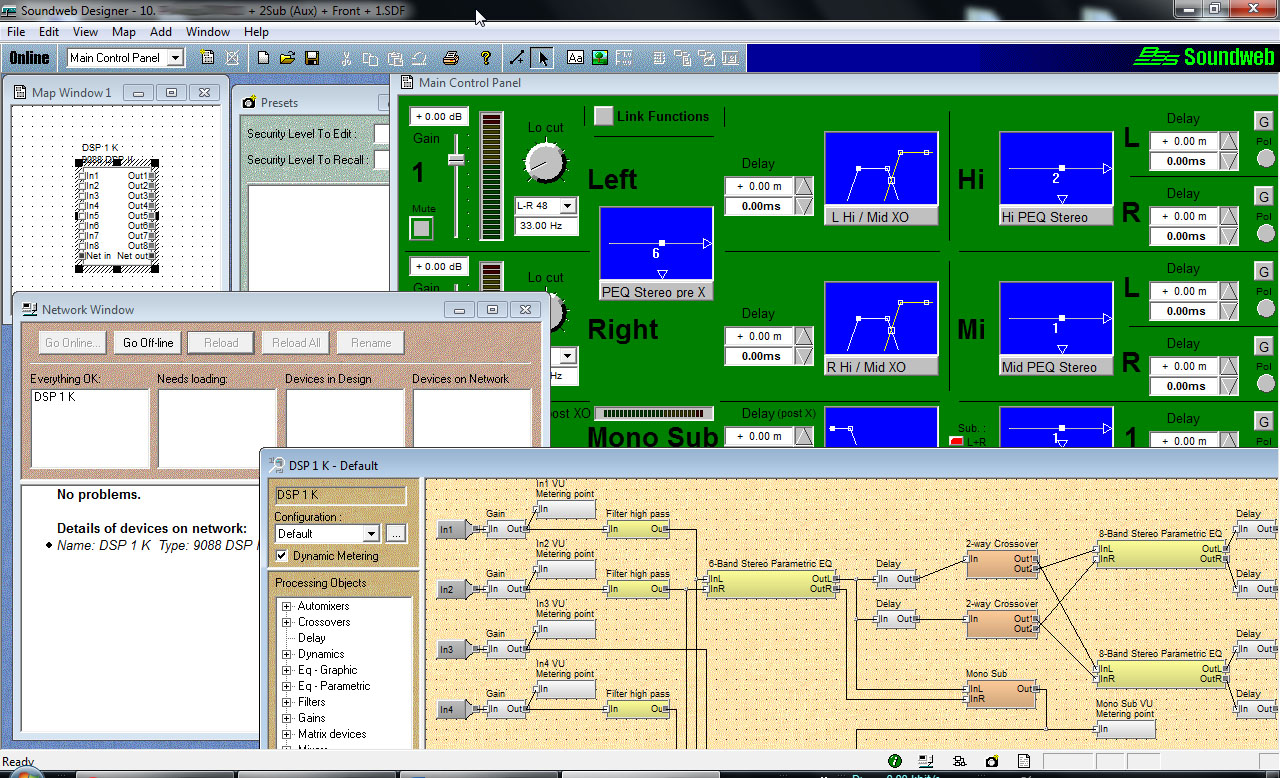1280x778 pixels.
Task: Toggle the Link Functions button
Action: [x=604, y=116]
